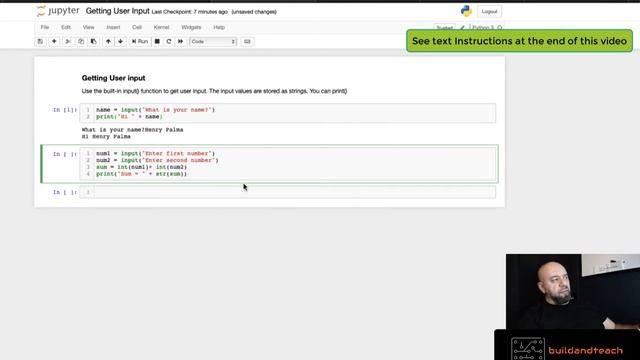Click output 'What is your name?Henry Palma'
The height and width of the screenshot is (360, 640).
tap(132, 130)
